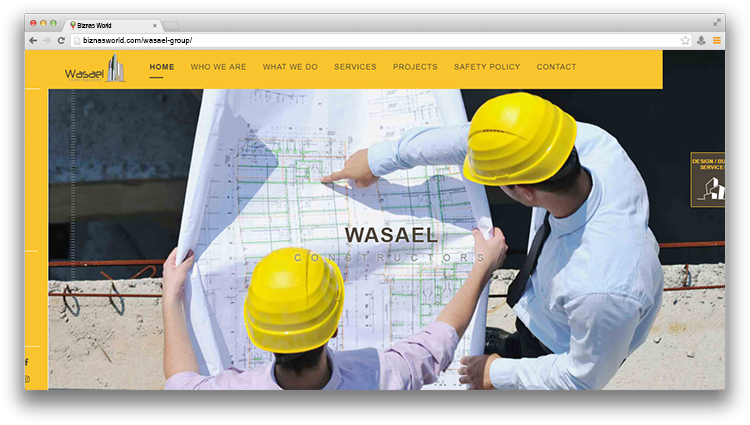The height and width of the screenshot is (425, 750).
Task: Click the Wasael logo in header
Action: pos(95,68)
